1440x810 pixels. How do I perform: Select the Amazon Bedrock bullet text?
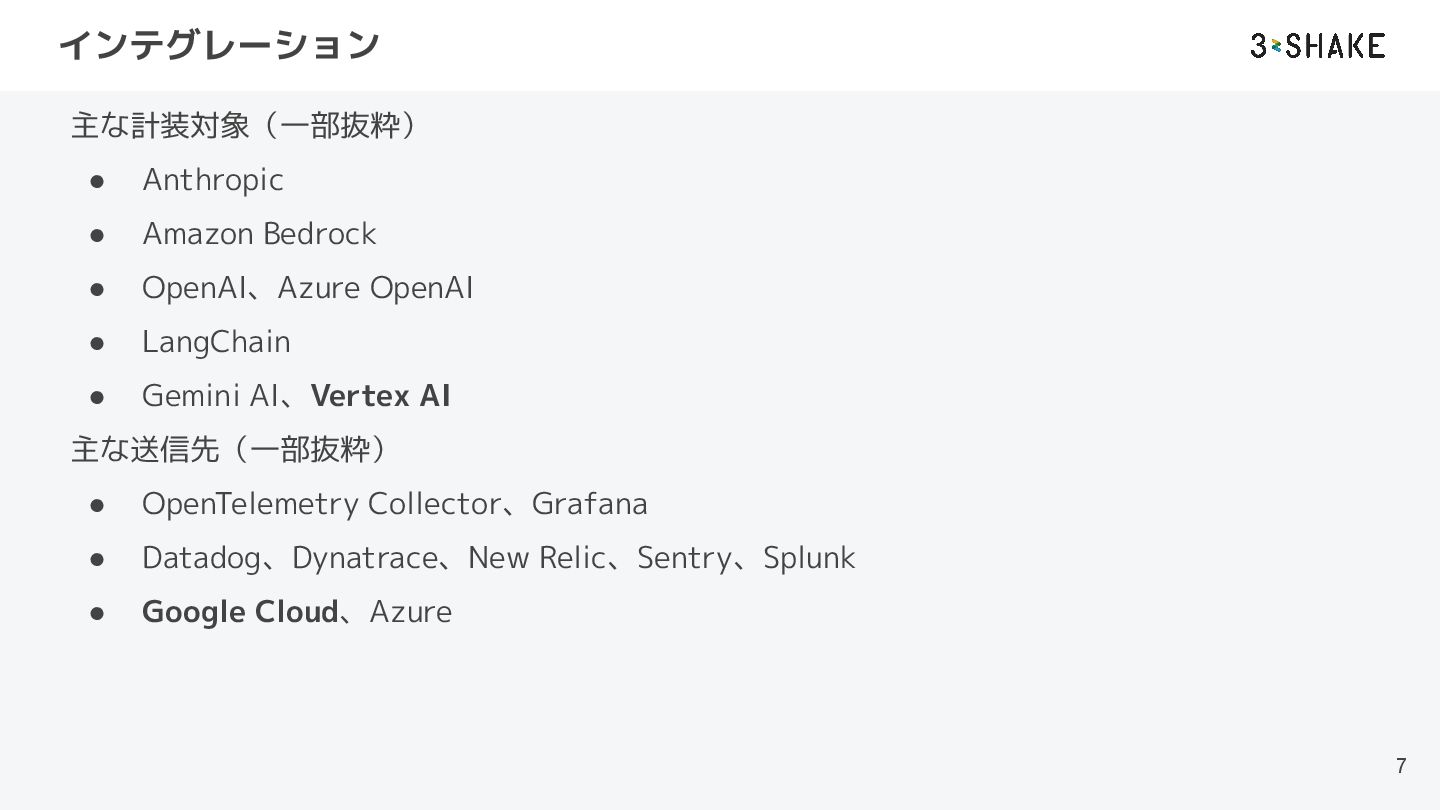(259, 234)
